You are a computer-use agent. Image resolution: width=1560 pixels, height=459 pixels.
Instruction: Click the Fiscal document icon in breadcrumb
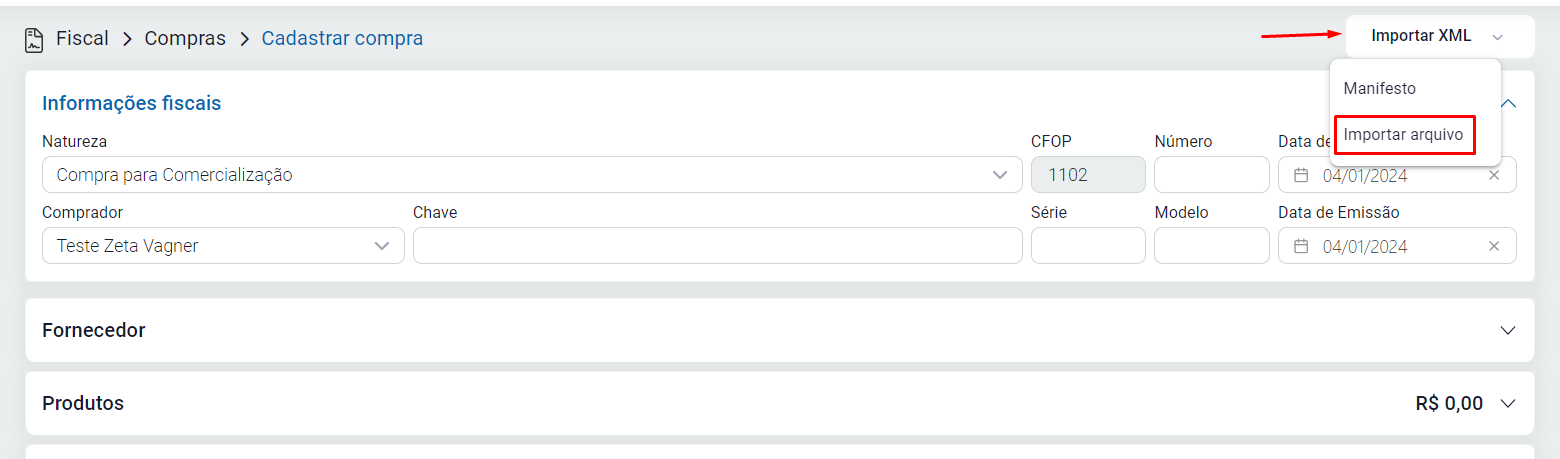pyautogui.click(x=34, y=39)
